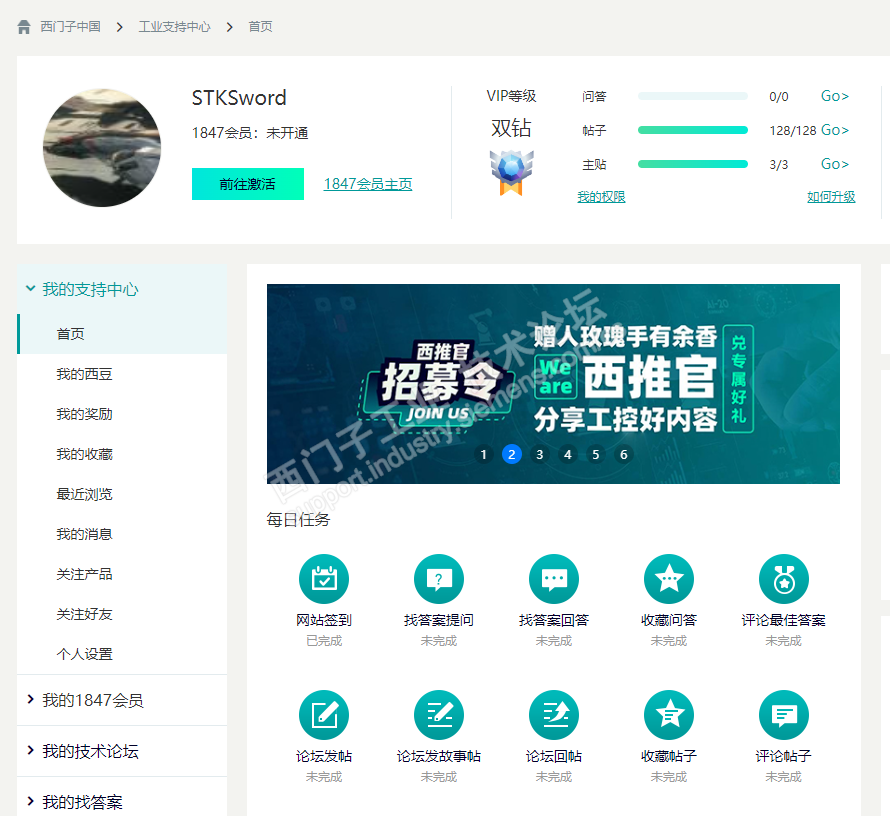Screen dimensions: 890x816
Task: Click the active banner slide 2 dot
Action: (512, 455)
